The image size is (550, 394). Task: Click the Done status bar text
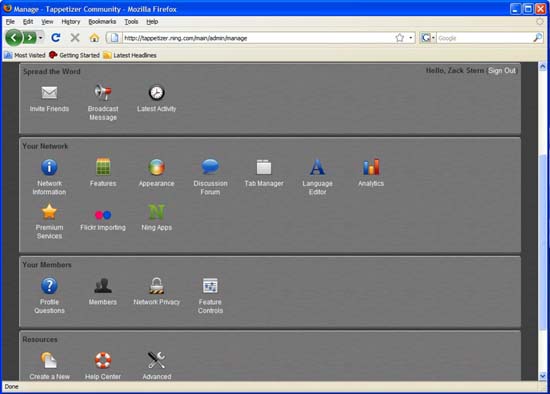(x=11, y=387)
